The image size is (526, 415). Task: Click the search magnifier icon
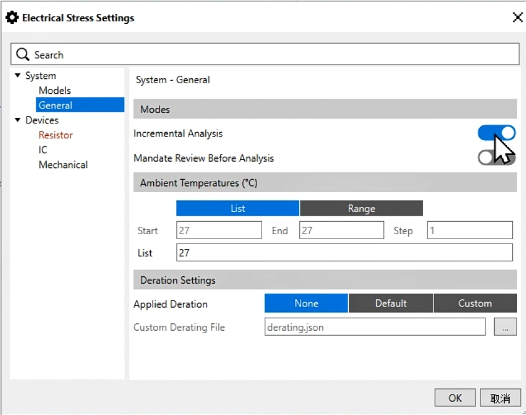[x=22, y=54]
